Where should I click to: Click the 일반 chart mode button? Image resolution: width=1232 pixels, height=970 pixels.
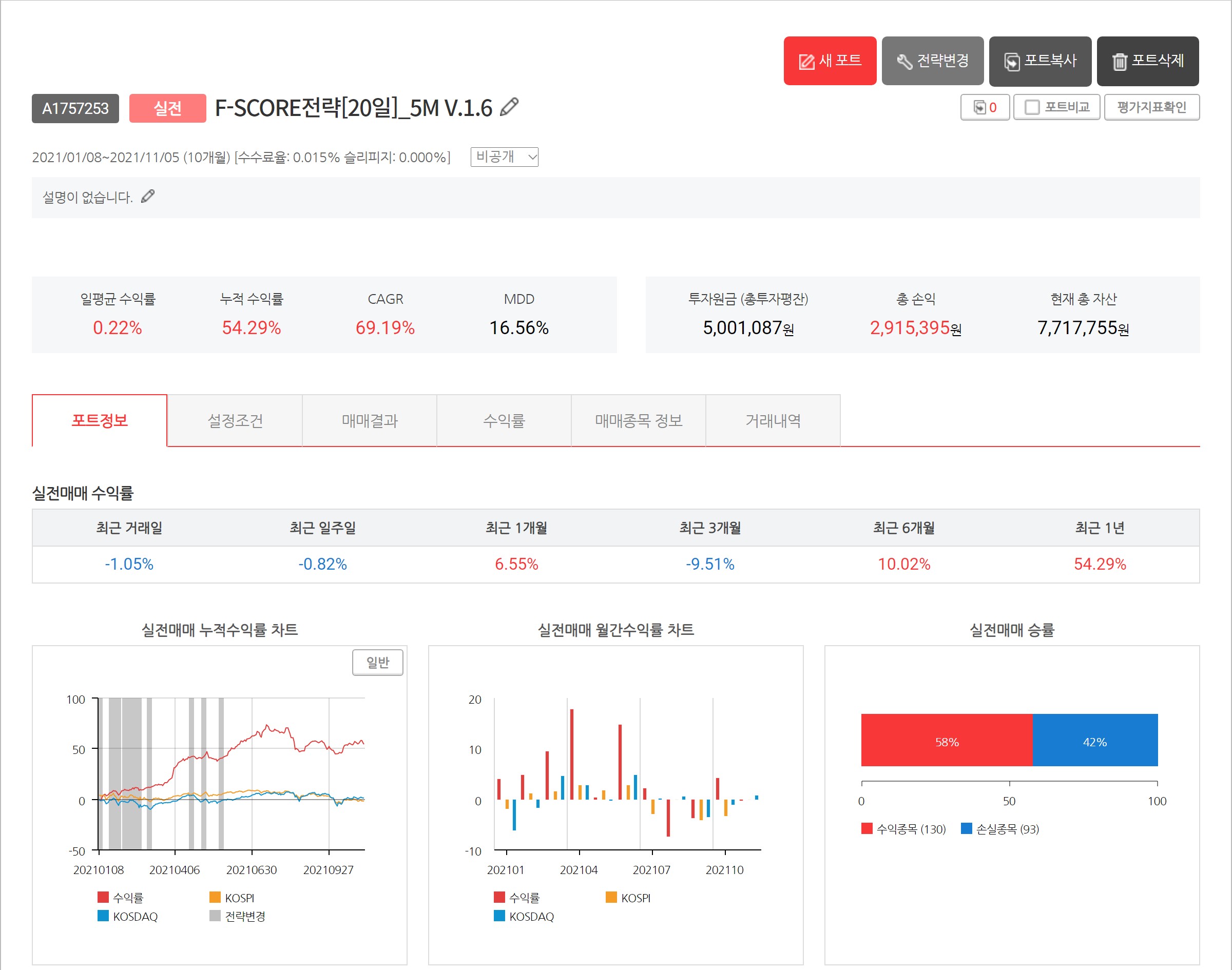378,662
